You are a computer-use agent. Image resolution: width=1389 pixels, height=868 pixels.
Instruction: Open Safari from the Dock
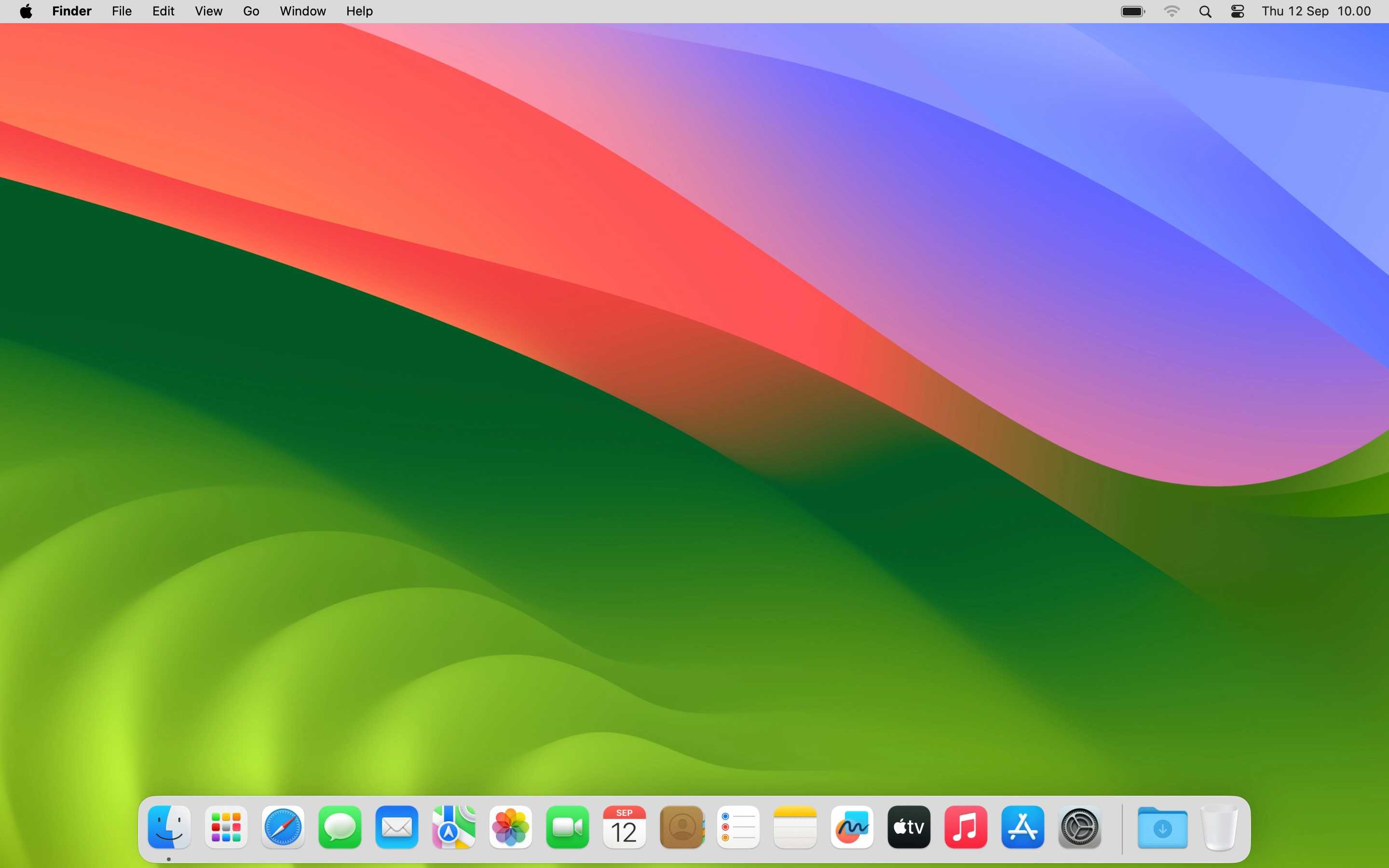[283, 827]
